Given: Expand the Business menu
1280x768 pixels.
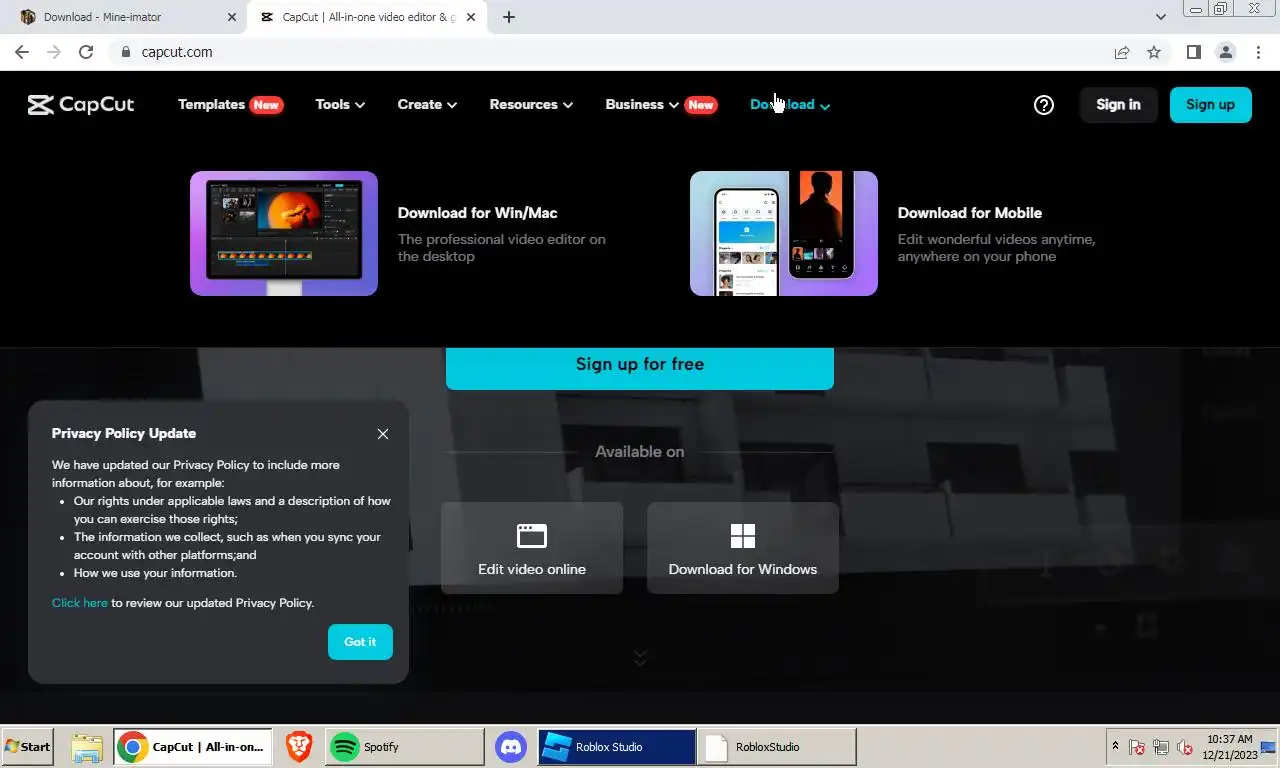Looking at the screenshot, I should (x=642, y=104).
